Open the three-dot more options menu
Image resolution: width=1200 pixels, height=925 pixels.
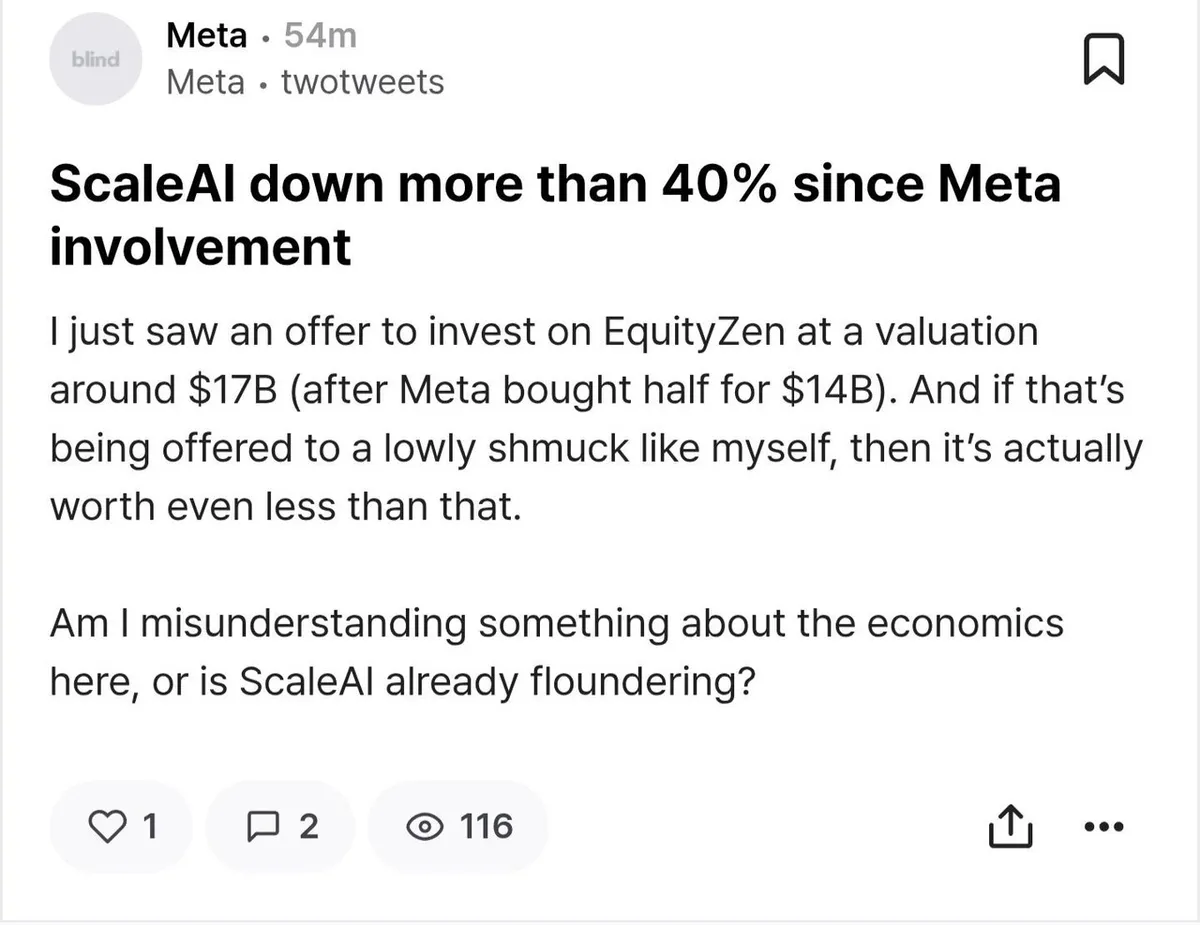point(1104,827)
